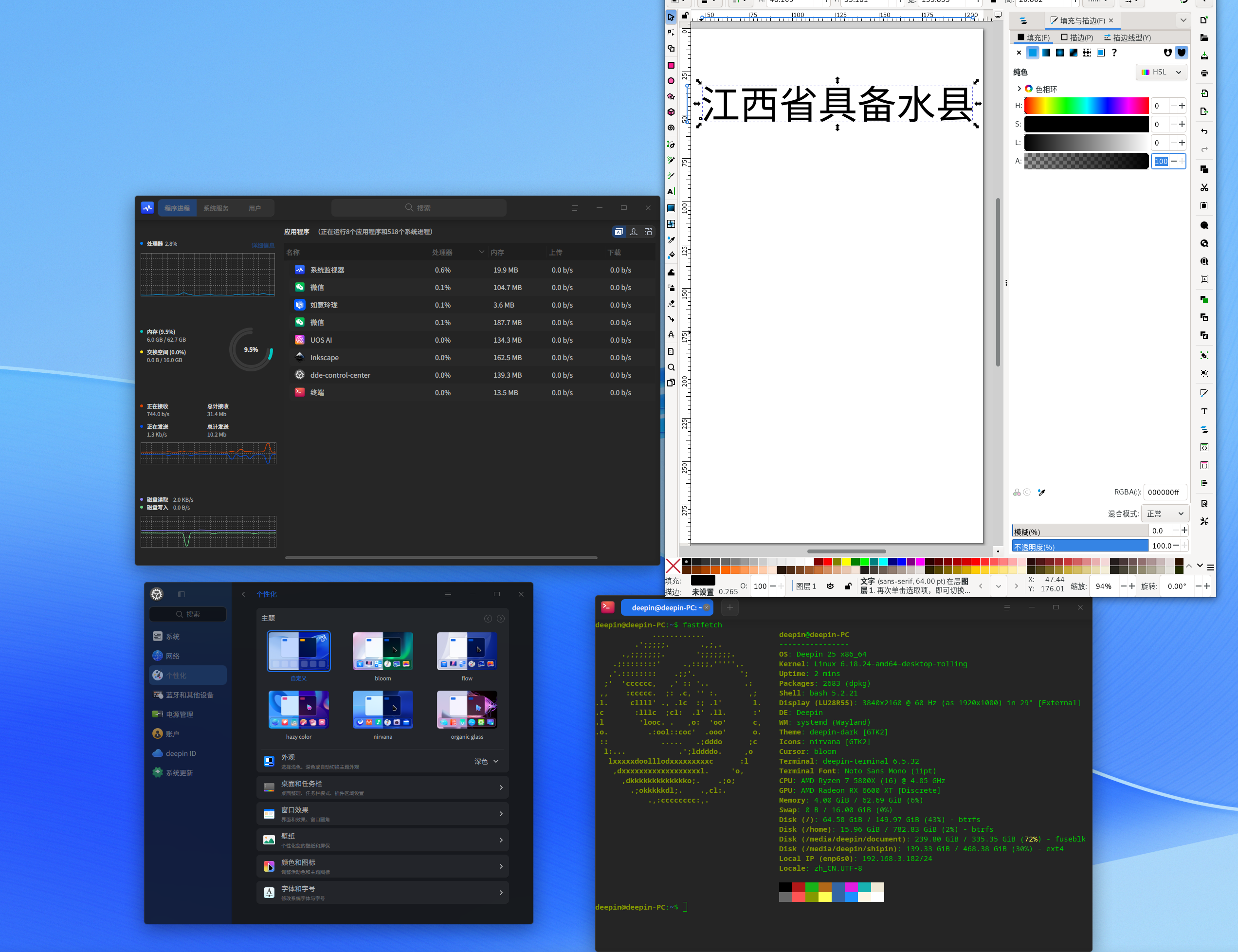Remove paint with the X fill icon
Image resolution: width=1238 pixels, height=952 pixels.
click(1019, 53)
